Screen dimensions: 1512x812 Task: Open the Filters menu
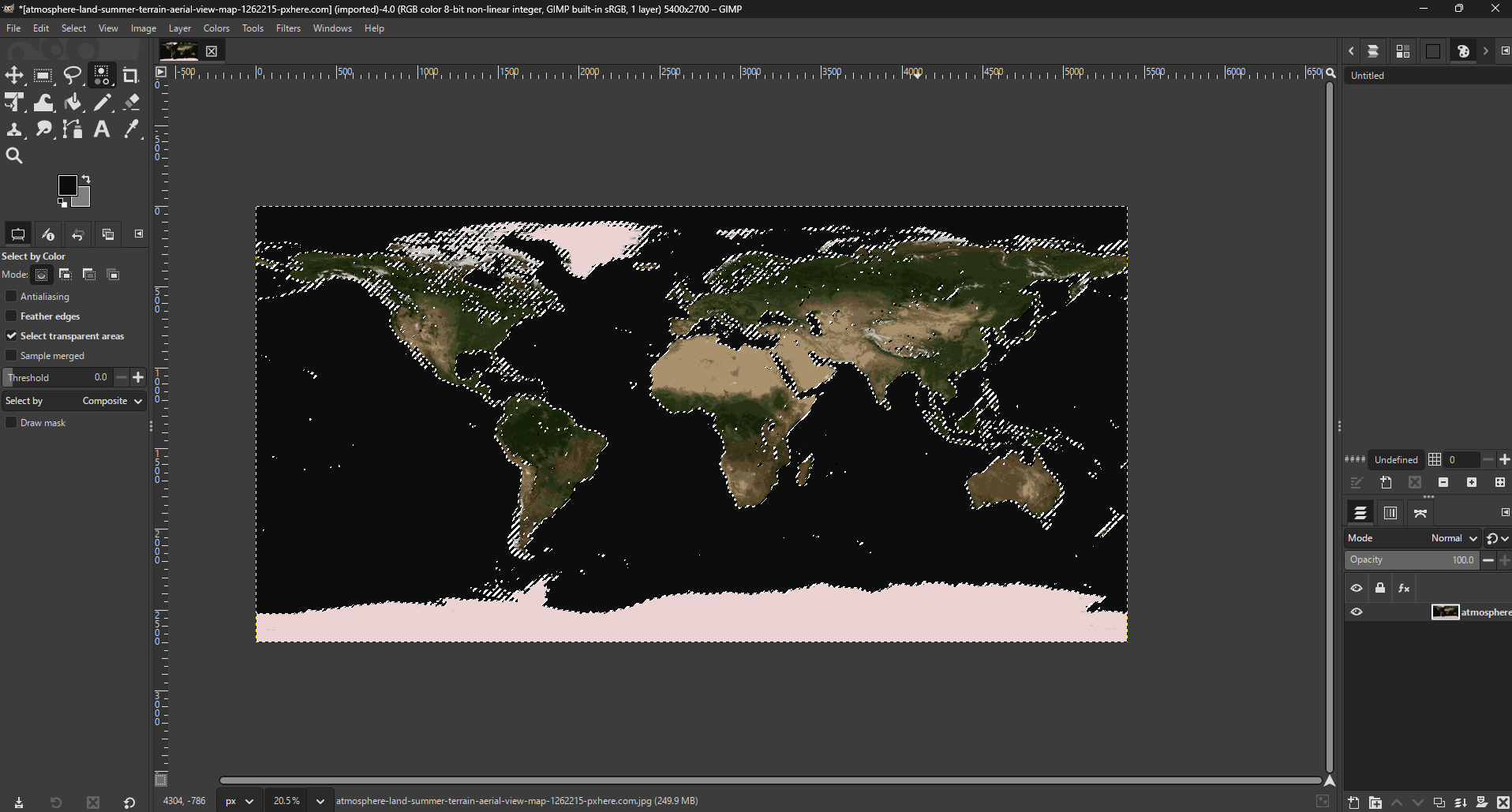pyautogui.click(x=288, y=28)
